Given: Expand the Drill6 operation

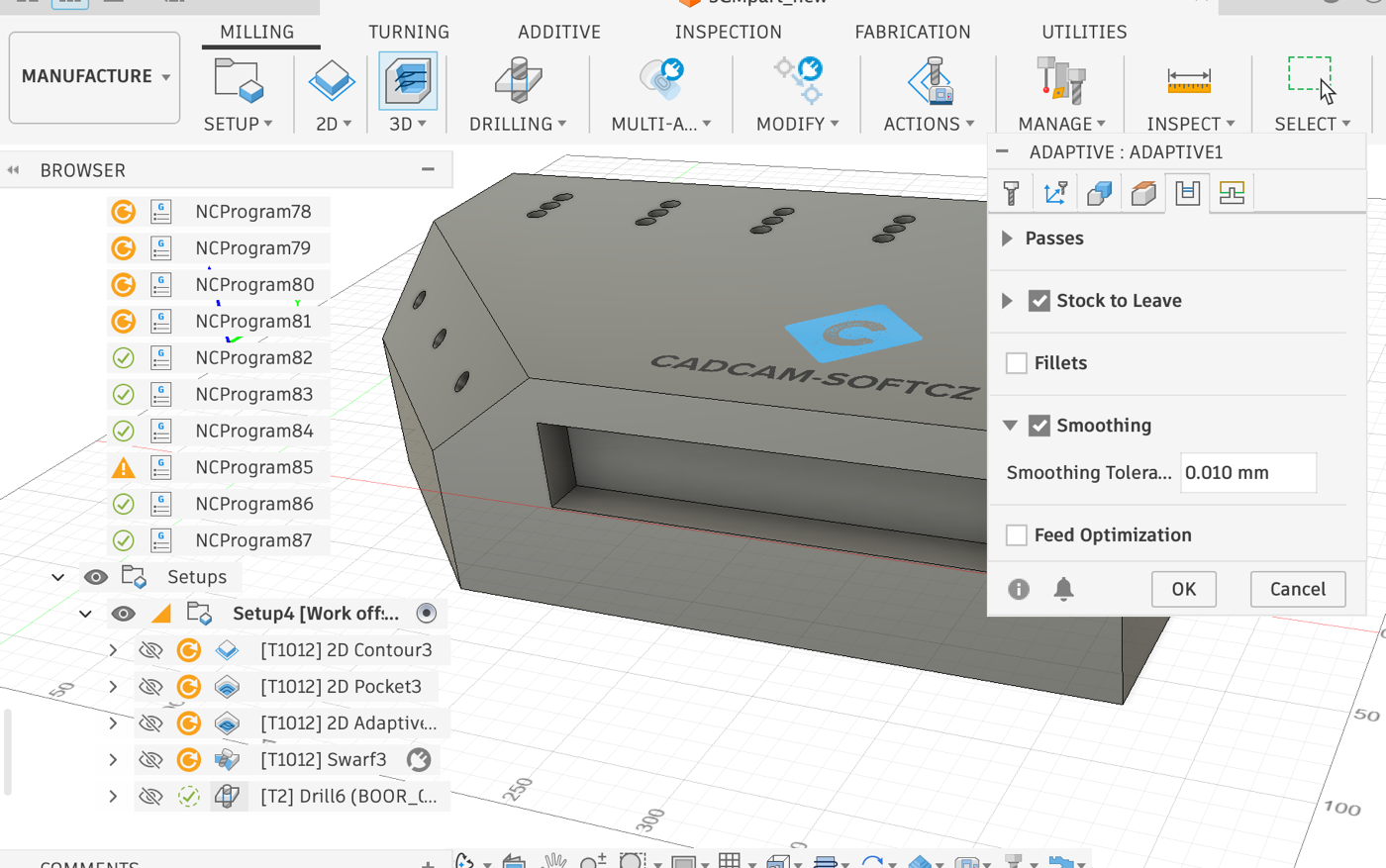Looking at the screenshot, I should pyautogui.click(x=113, y=796).
